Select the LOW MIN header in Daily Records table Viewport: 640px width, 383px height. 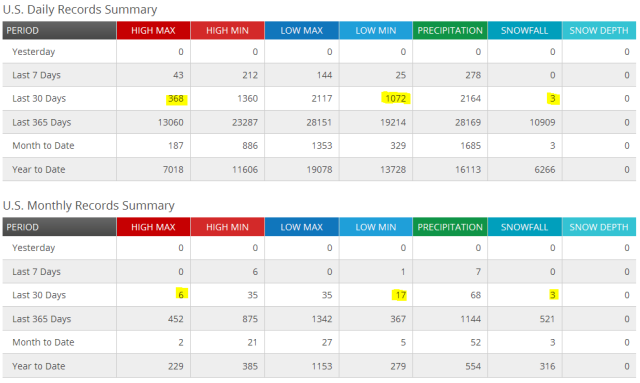tap(376, 31)
